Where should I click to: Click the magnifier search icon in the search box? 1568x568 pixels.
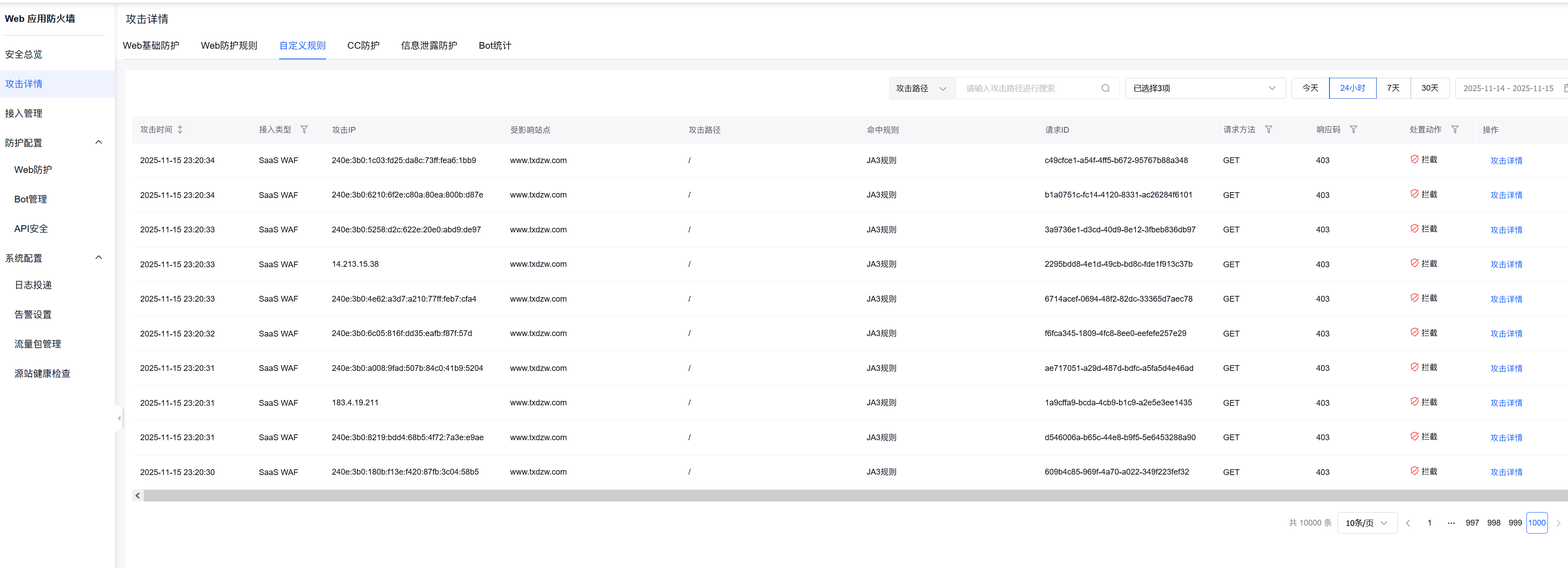tap(1106, 88)
